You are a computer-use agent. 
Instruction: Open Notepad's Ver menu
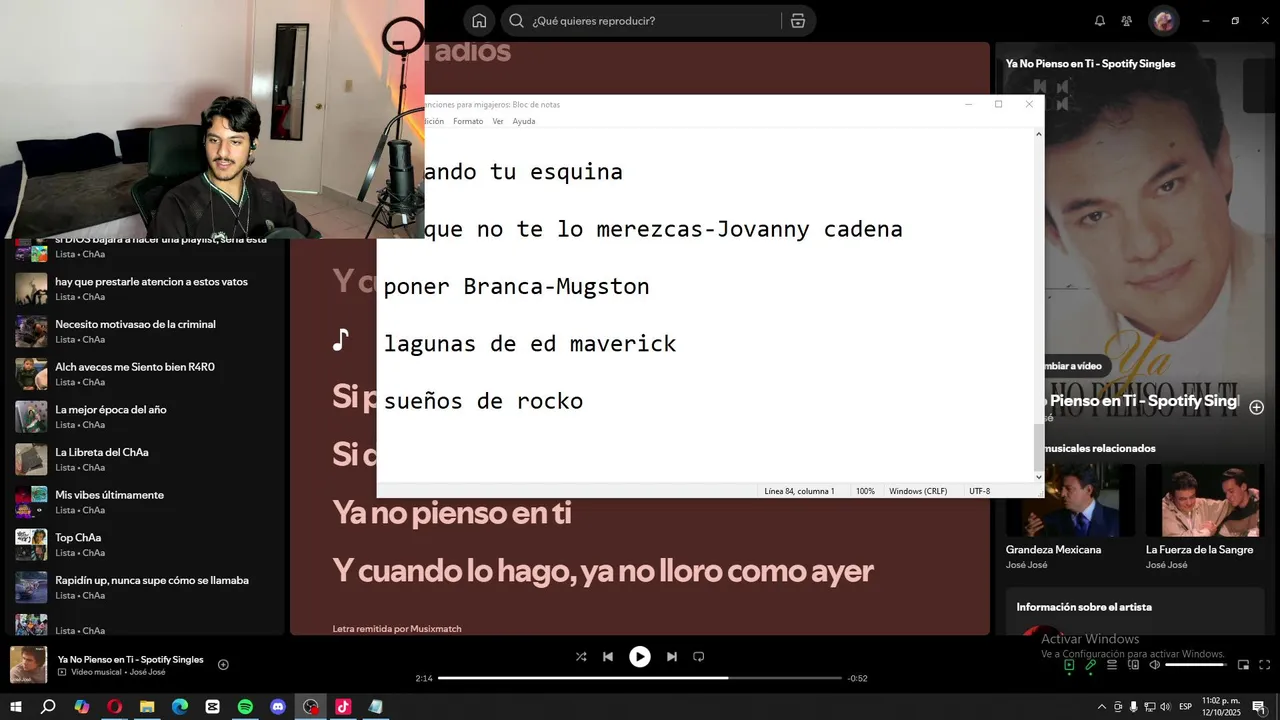(x=498, y=121)
